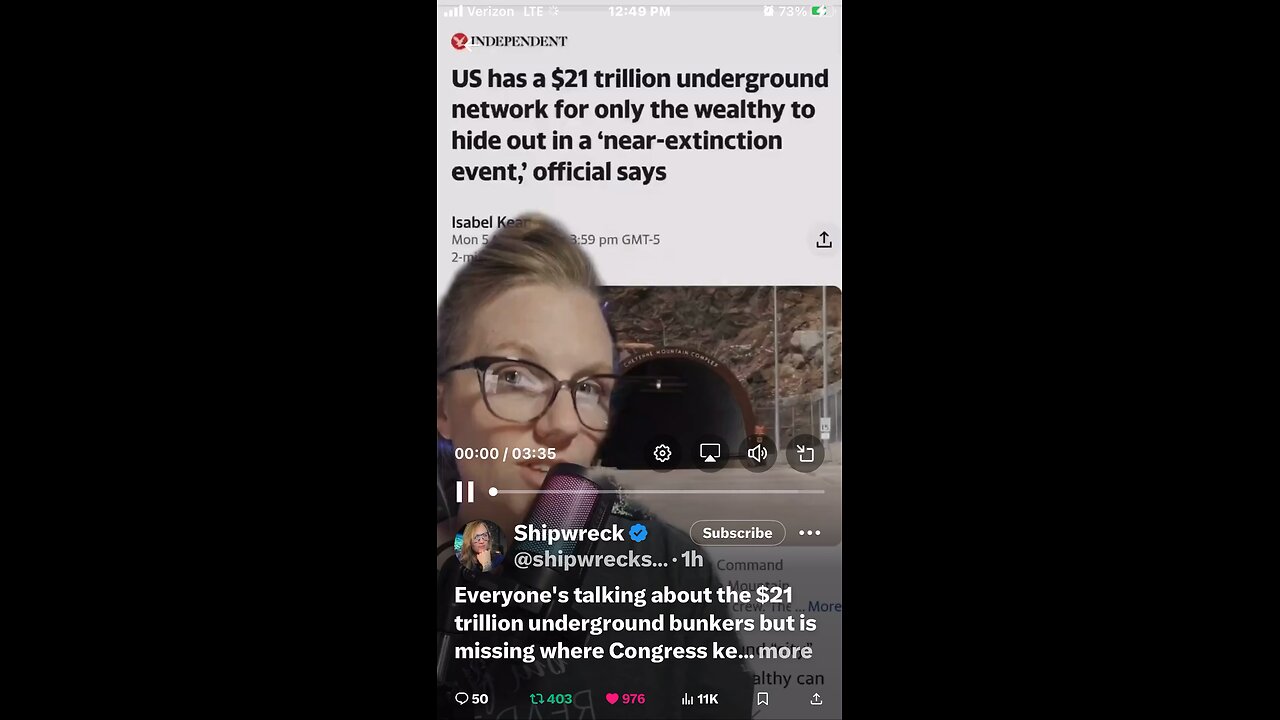This screenshot has width=1280, height=720.
Task: Open the three-dot post menu
Action: 810,533
